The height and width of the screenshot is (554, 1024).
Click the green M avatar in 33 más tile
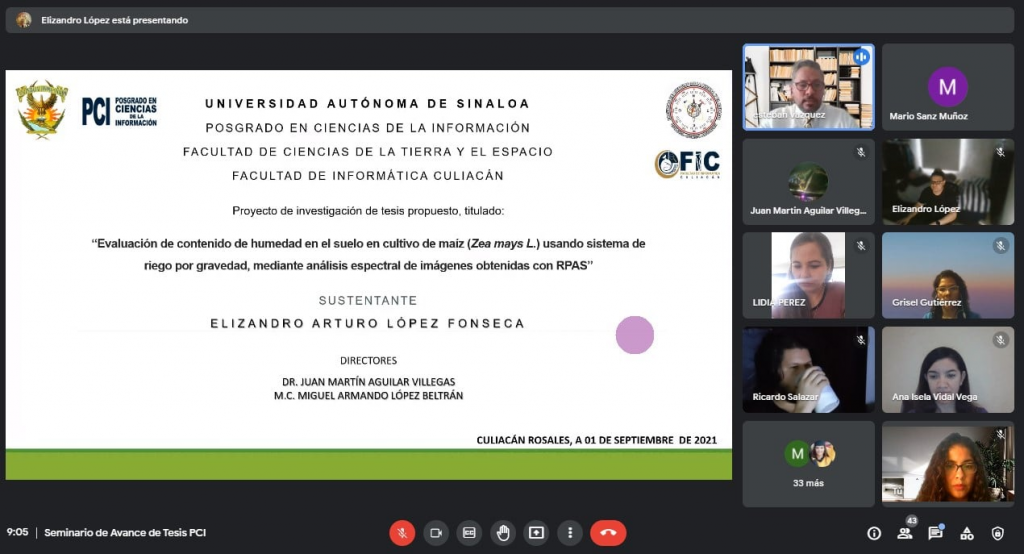(x=797, y=453)
